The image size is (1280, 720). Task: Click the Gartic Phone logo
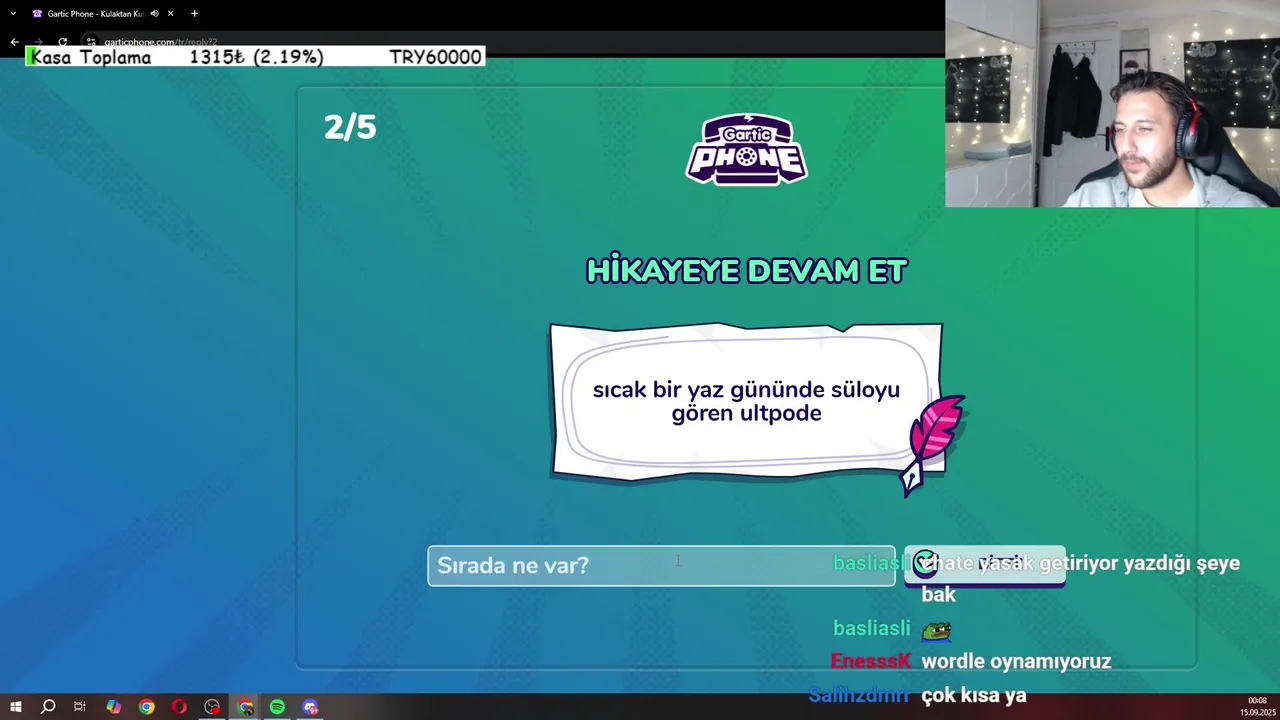tap(746, 150)
